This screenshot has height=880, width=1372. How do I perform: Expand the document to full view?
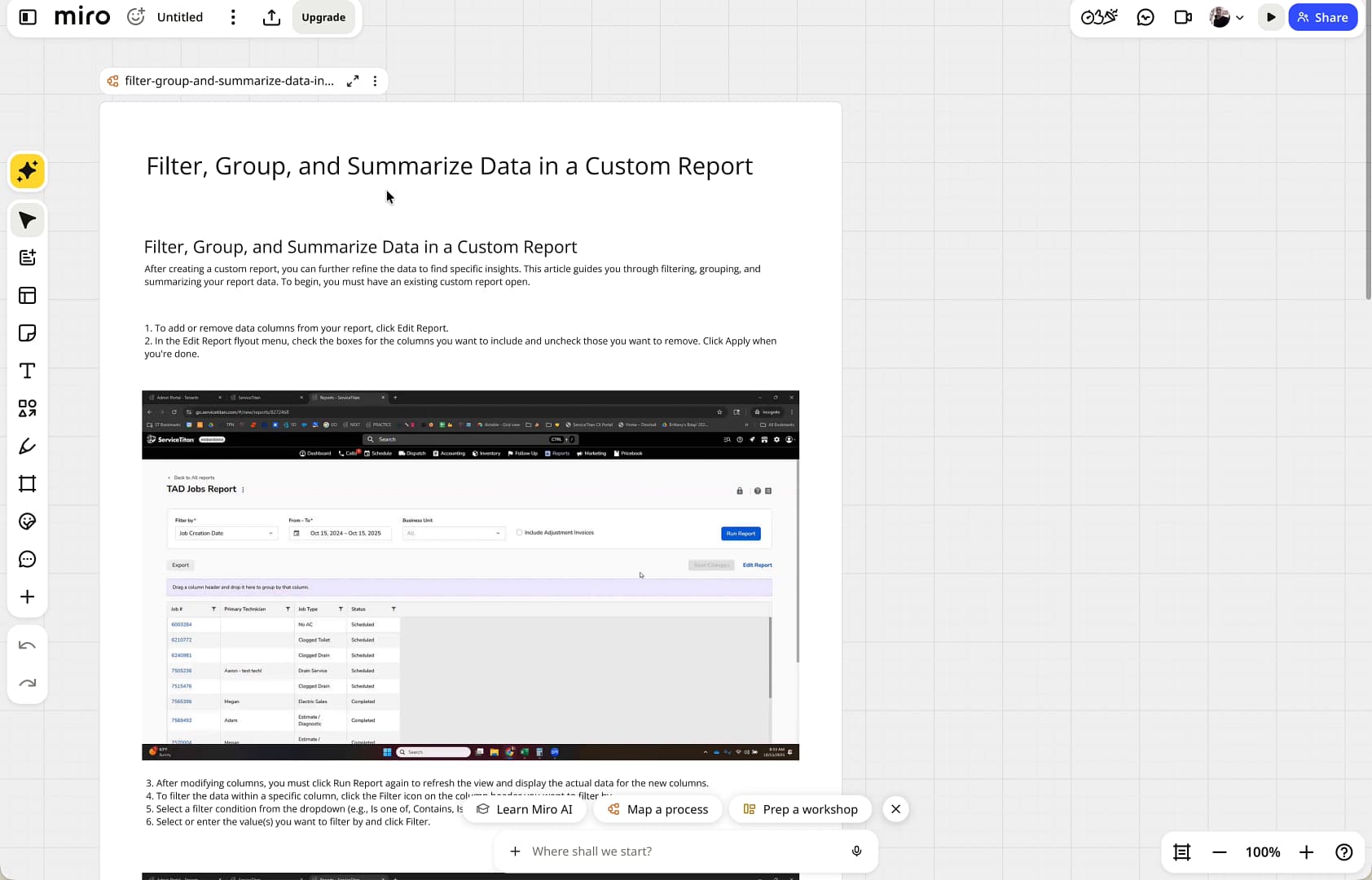coord(353,81)
